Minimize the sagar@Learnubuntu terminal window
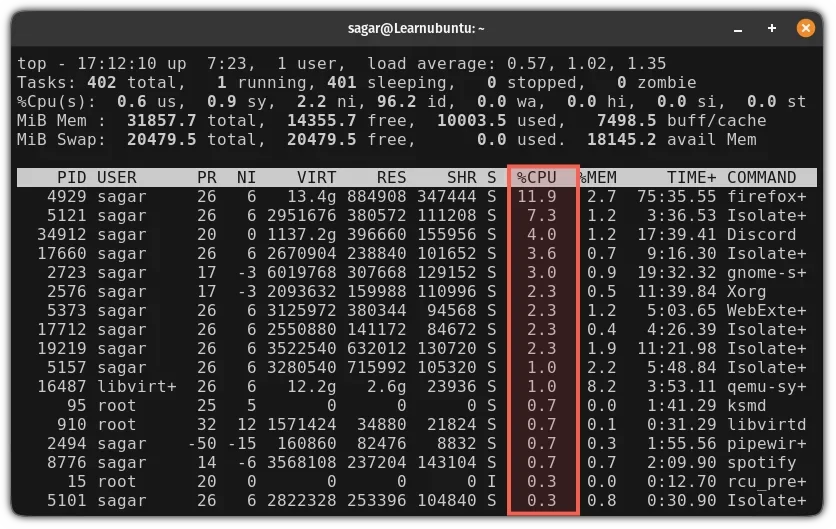 [738, 29]
